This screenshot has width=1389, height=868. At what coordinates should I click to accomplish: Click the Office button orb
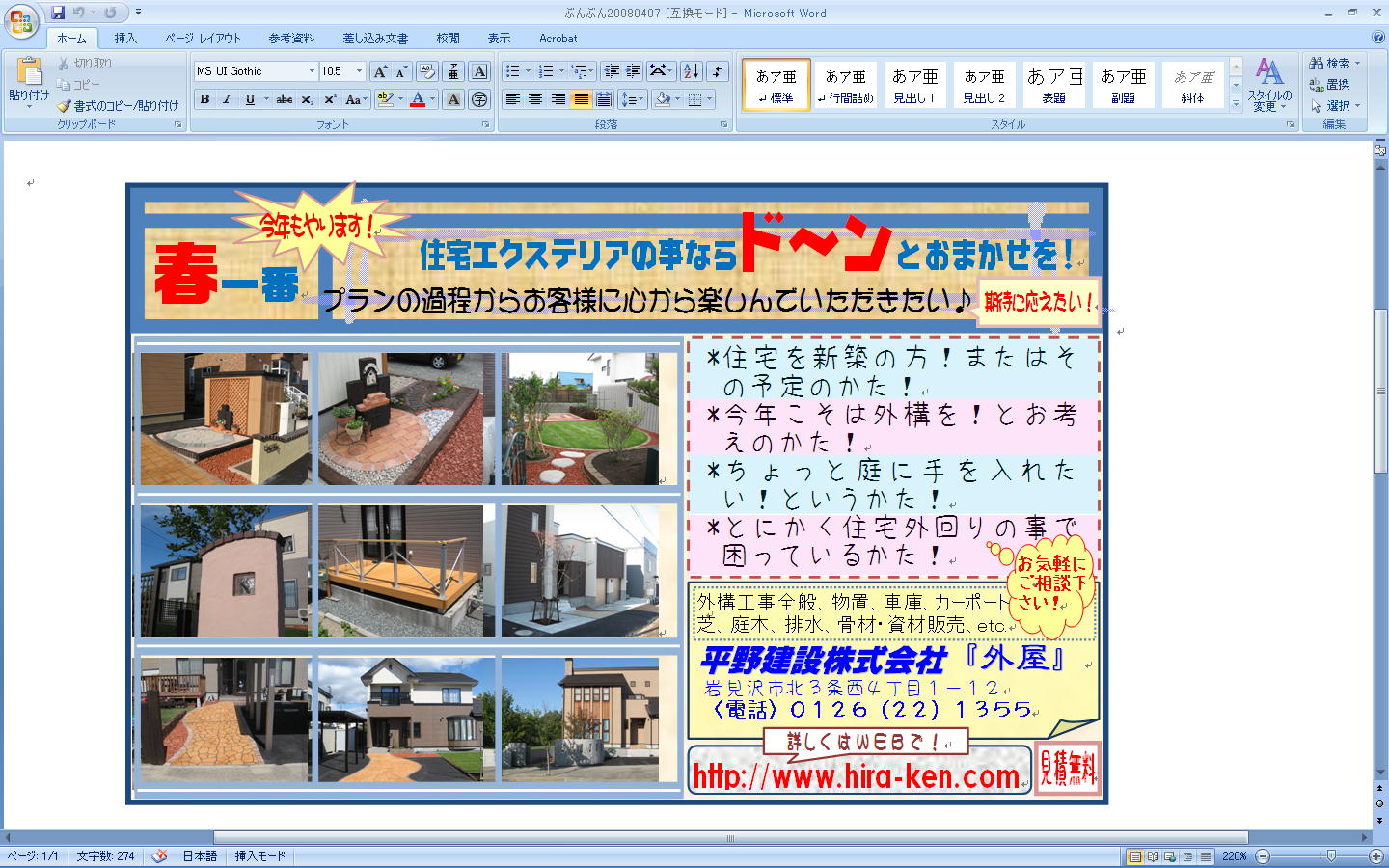[x=21, y=21]
